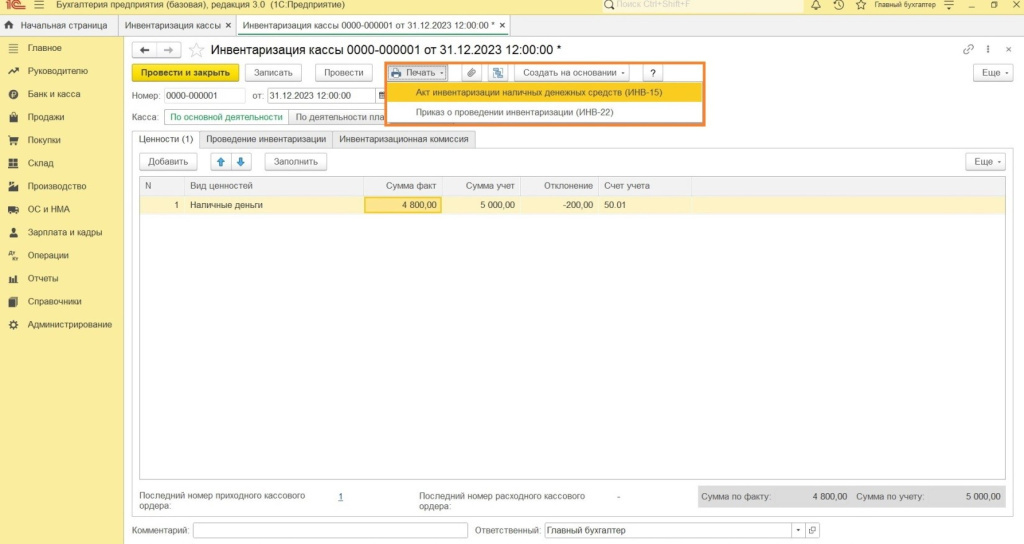The height and width of the screenshot is (544, 1024).
Task: Click Заполнить button
Action: click(x=296, y=162)
